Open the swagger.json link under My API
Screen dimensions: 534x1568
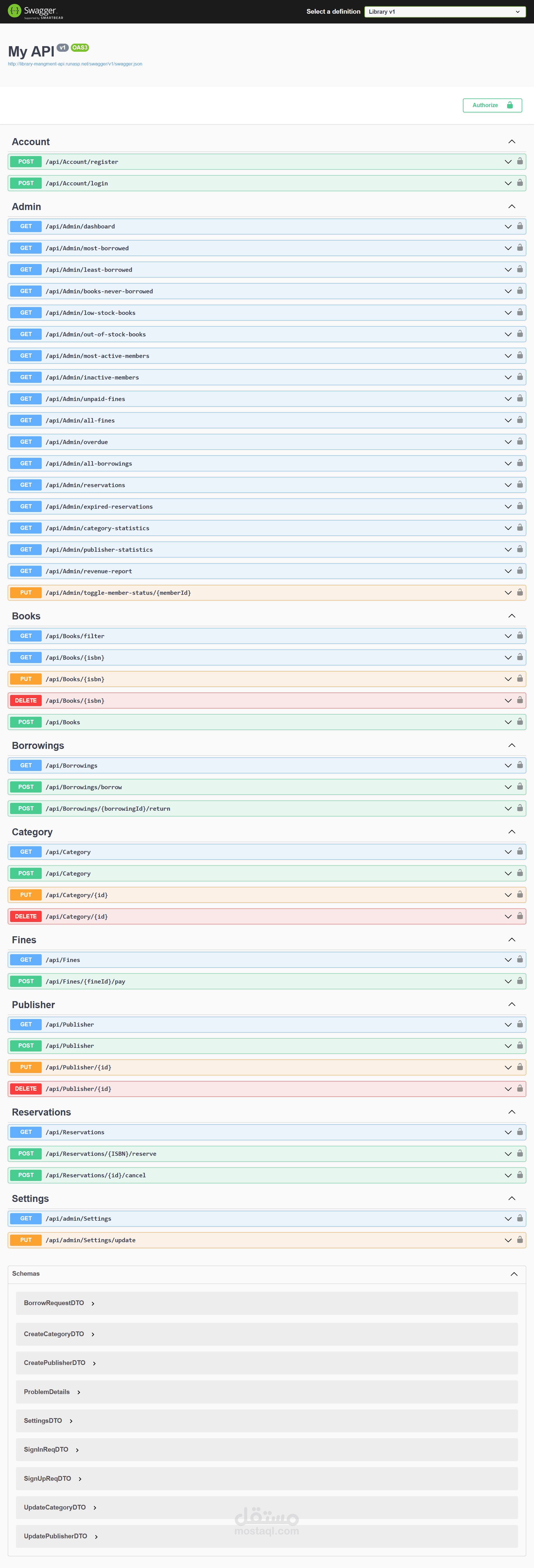75,64
